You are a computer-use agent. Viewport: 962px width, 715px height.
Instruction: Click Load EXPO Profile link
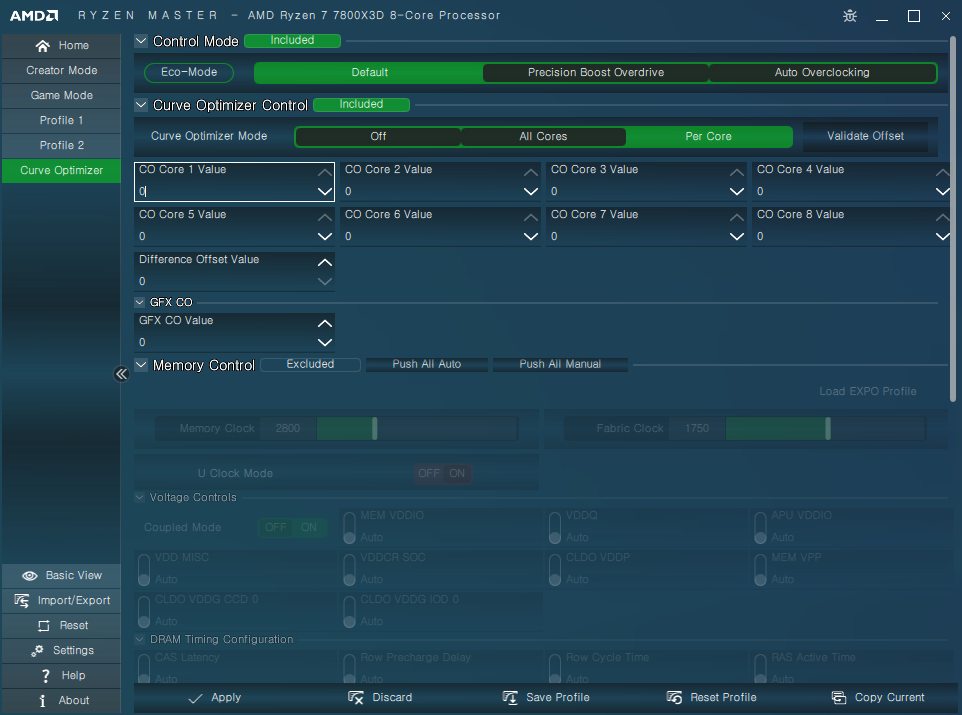tap(868, 392)
